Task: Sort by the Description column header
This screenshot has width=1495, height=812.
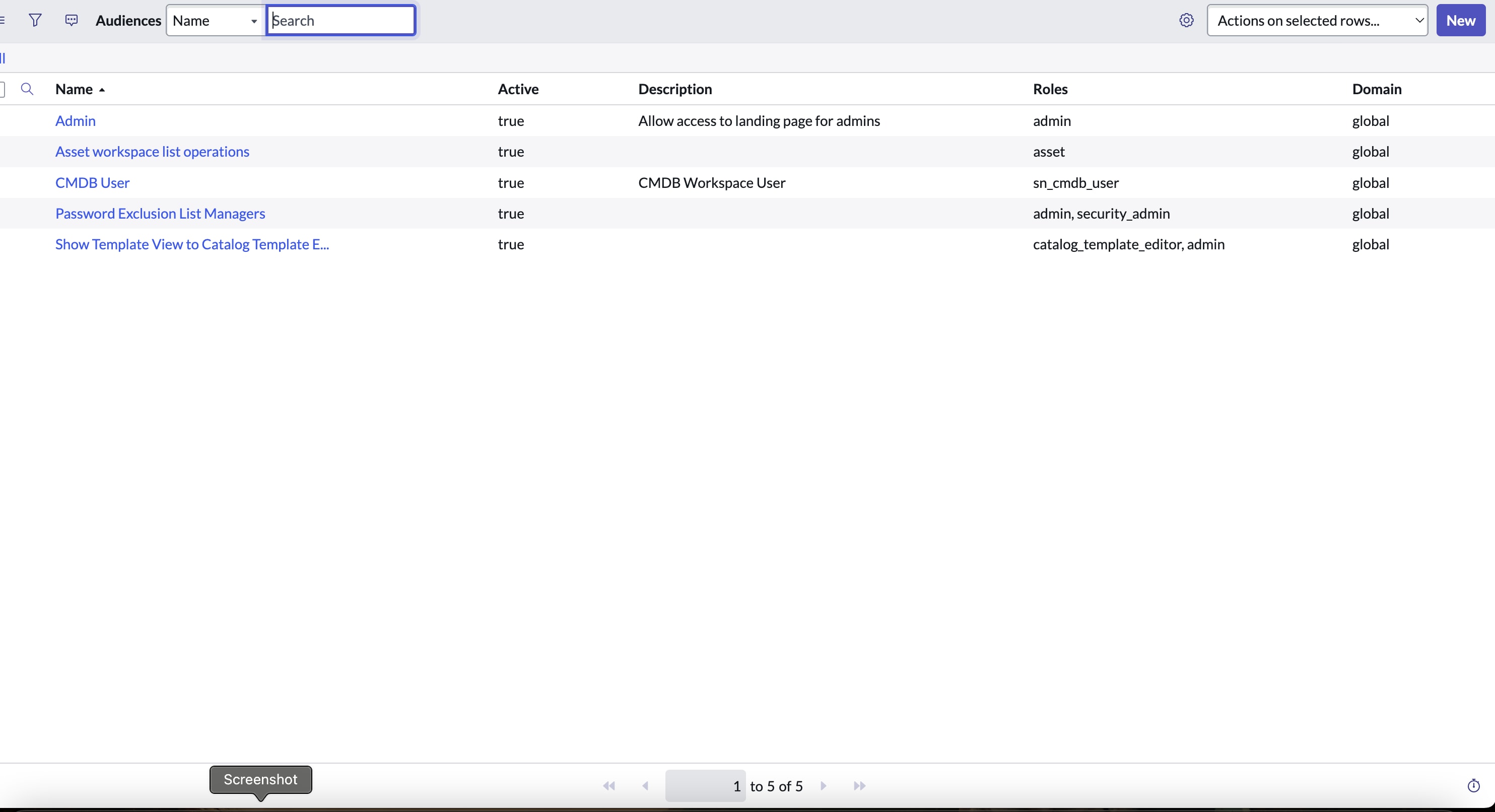Action: pyautogui.click(x=675, y=89)
